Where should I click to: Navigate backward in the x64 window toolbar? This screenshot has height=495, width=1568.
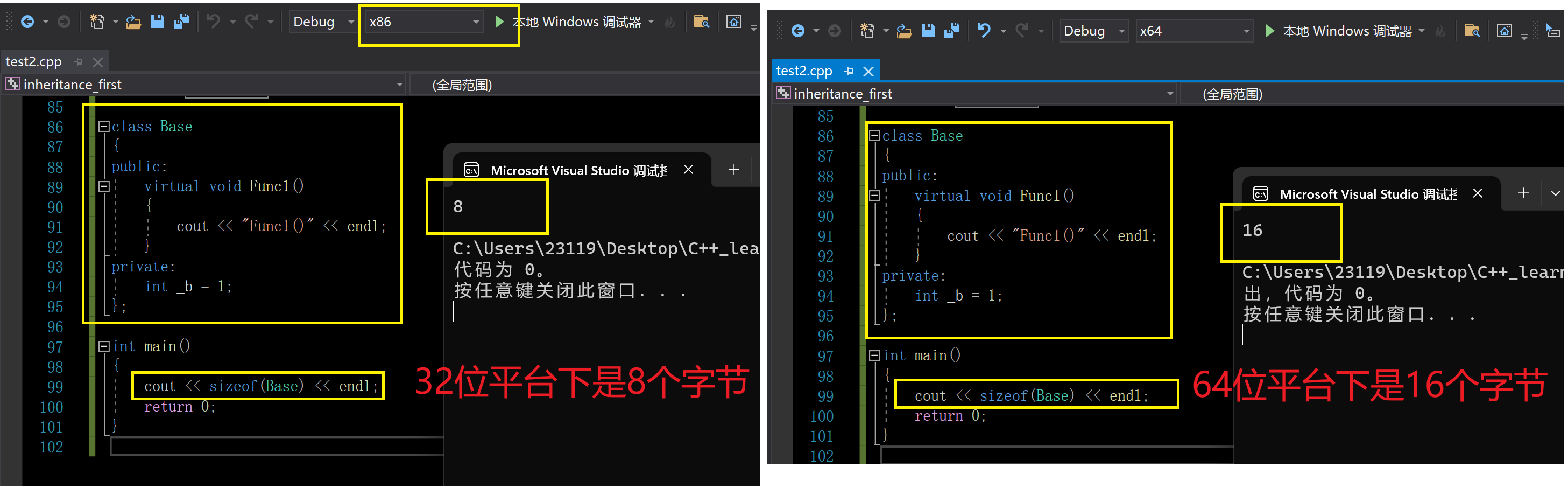798,31
